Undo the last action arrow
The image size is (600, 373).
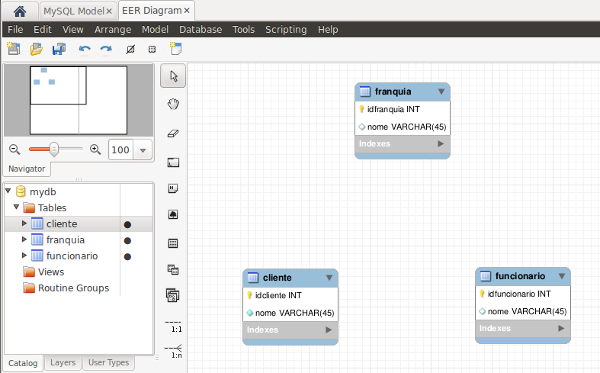point(85,49)
